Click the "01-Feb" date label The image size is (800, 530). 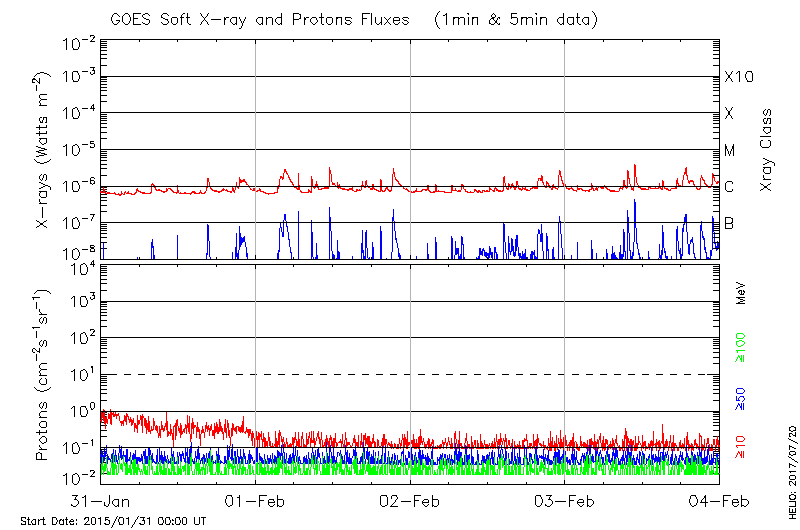[256, 500]
